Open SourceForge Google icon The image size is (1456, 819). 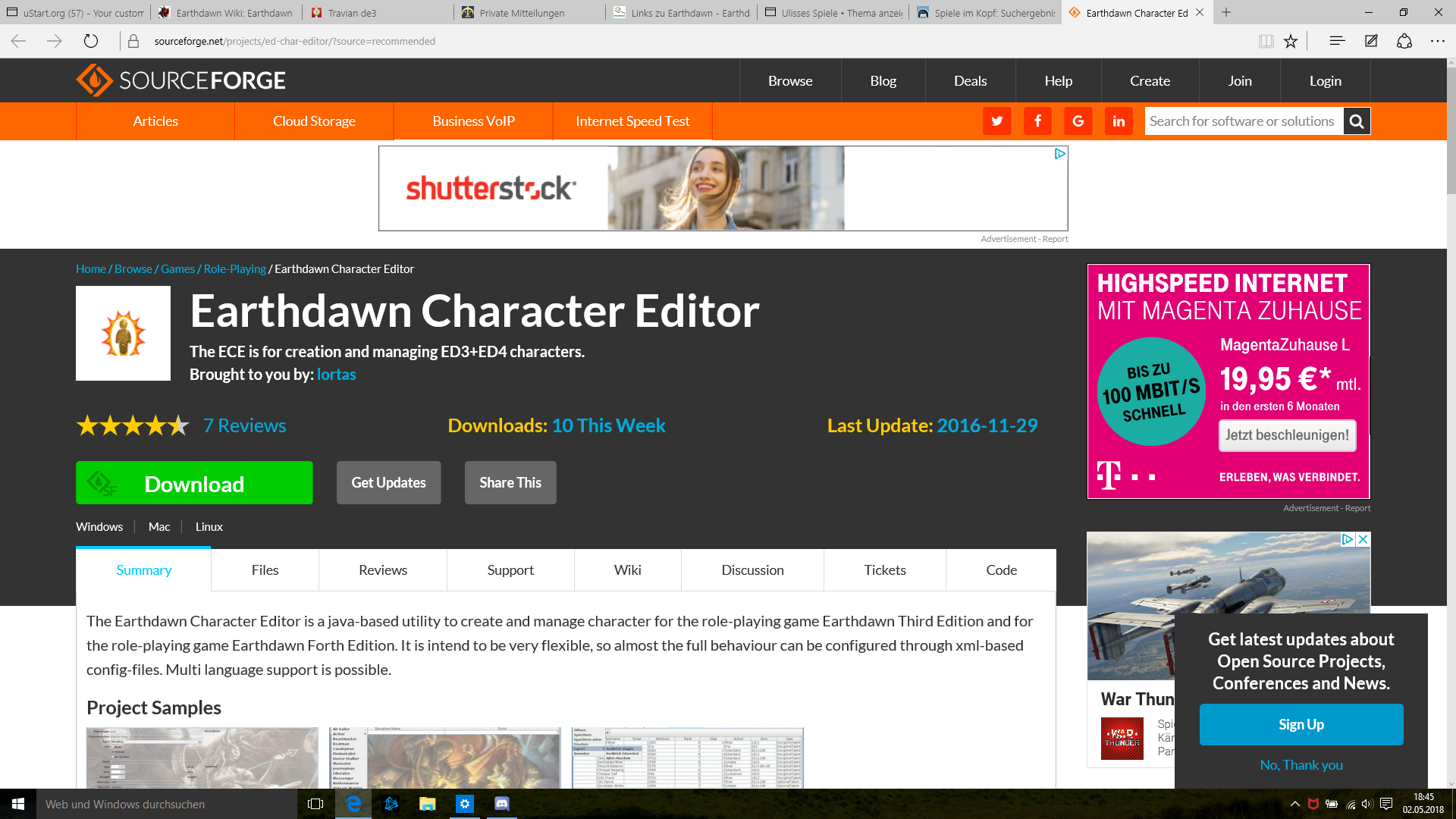point(1078,121)
